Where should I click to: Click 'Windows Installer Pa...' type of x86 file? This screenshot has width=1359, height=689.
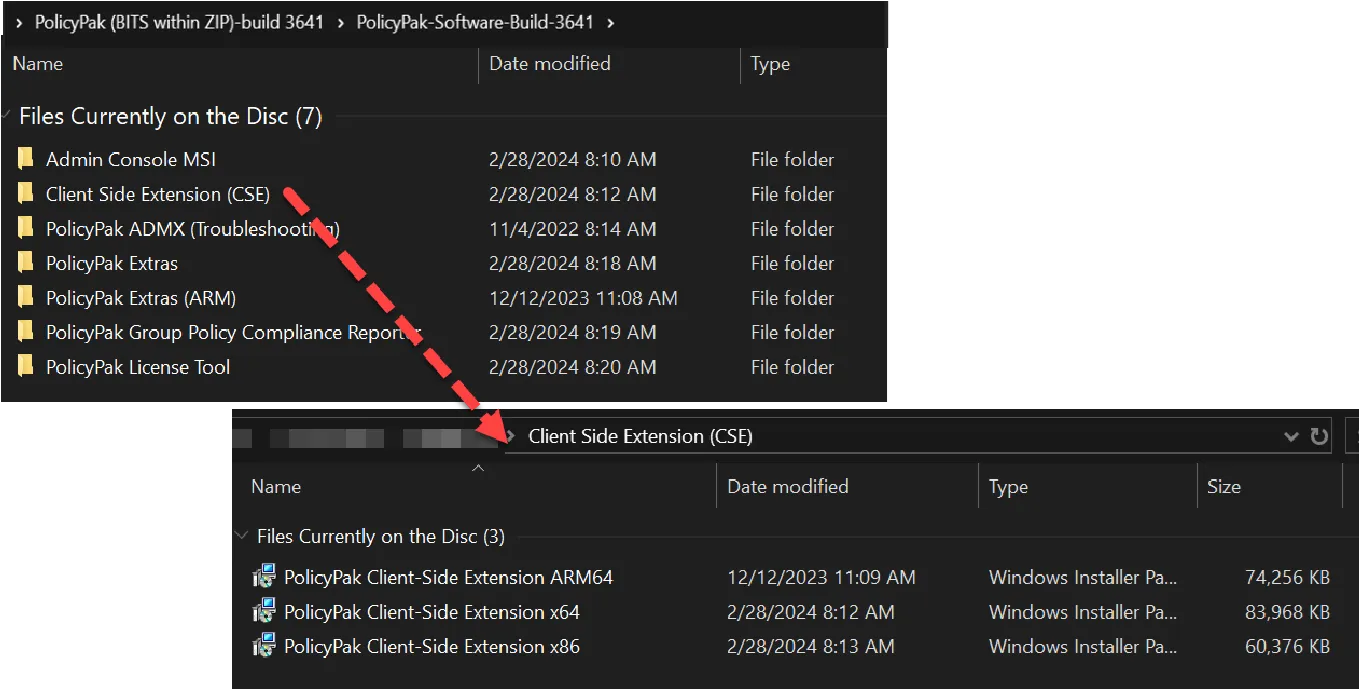pos(1083,646)
